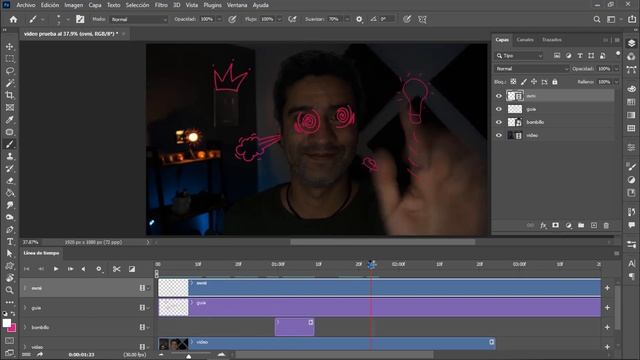Toggle layer filtering on/off switch

618,53
